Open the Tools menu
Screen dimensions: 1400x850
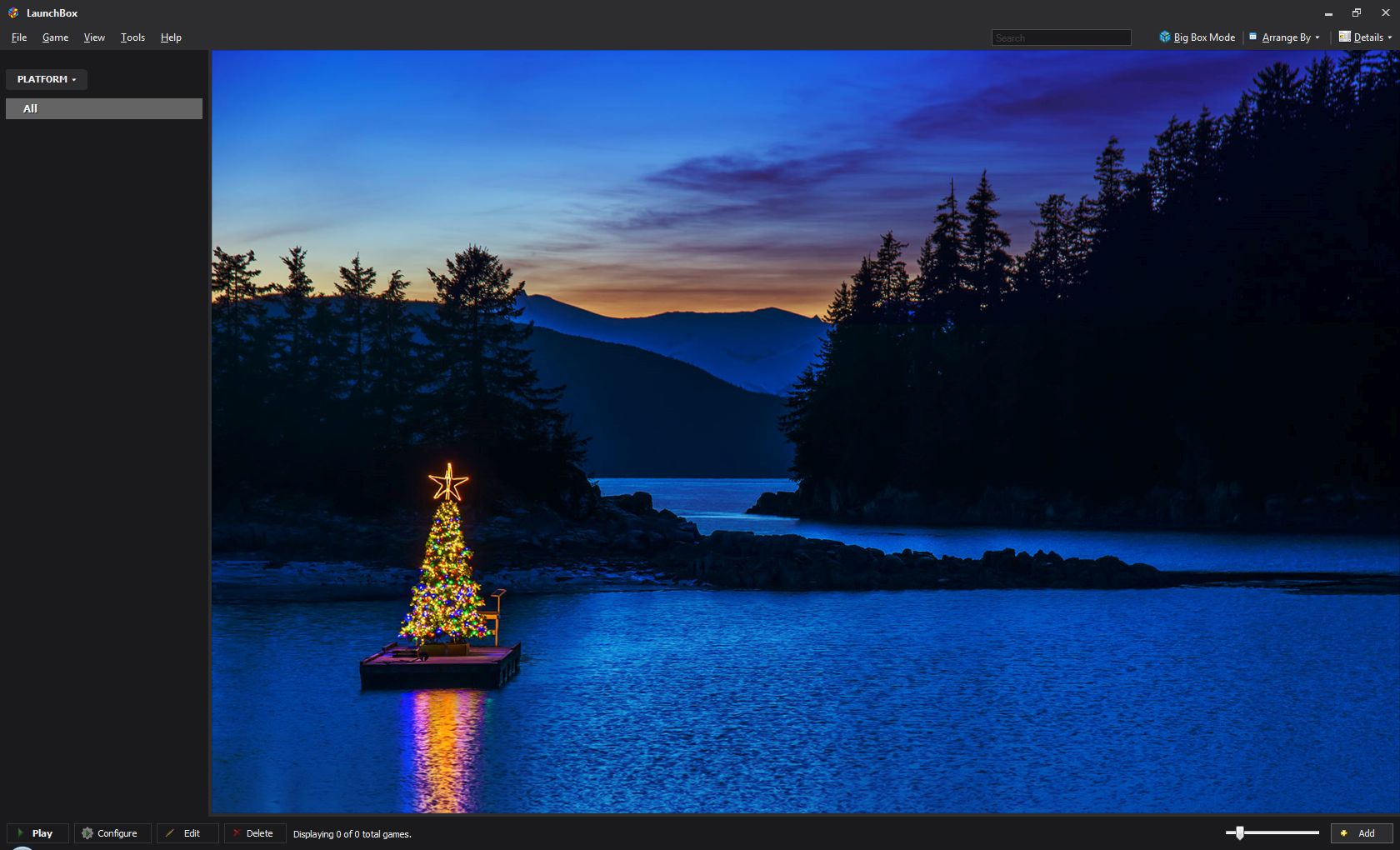point(132,37)
